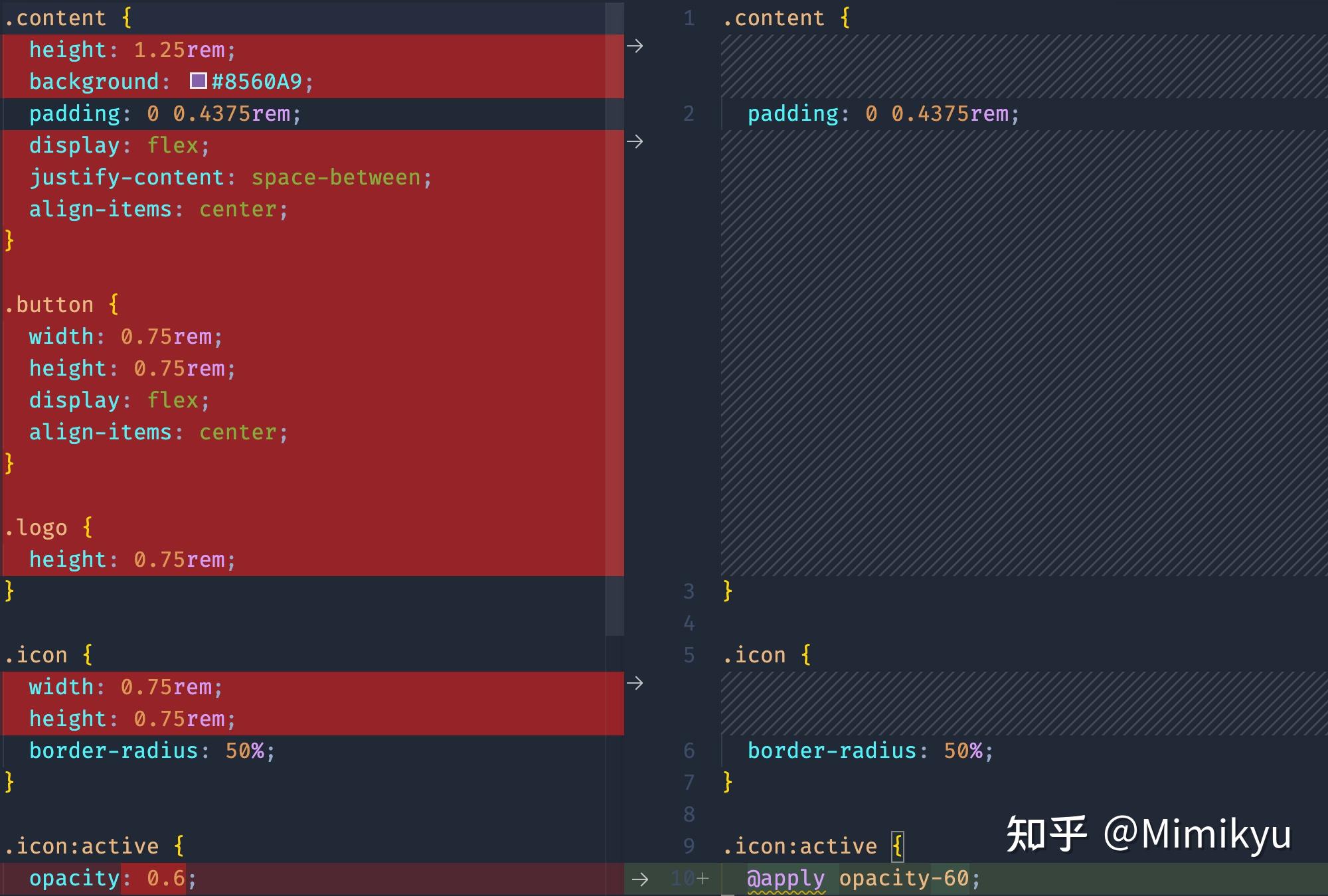Click the diff arrow beside deleted height rule
Screen dimensions: 1328x896
click(x=635, y=46)
